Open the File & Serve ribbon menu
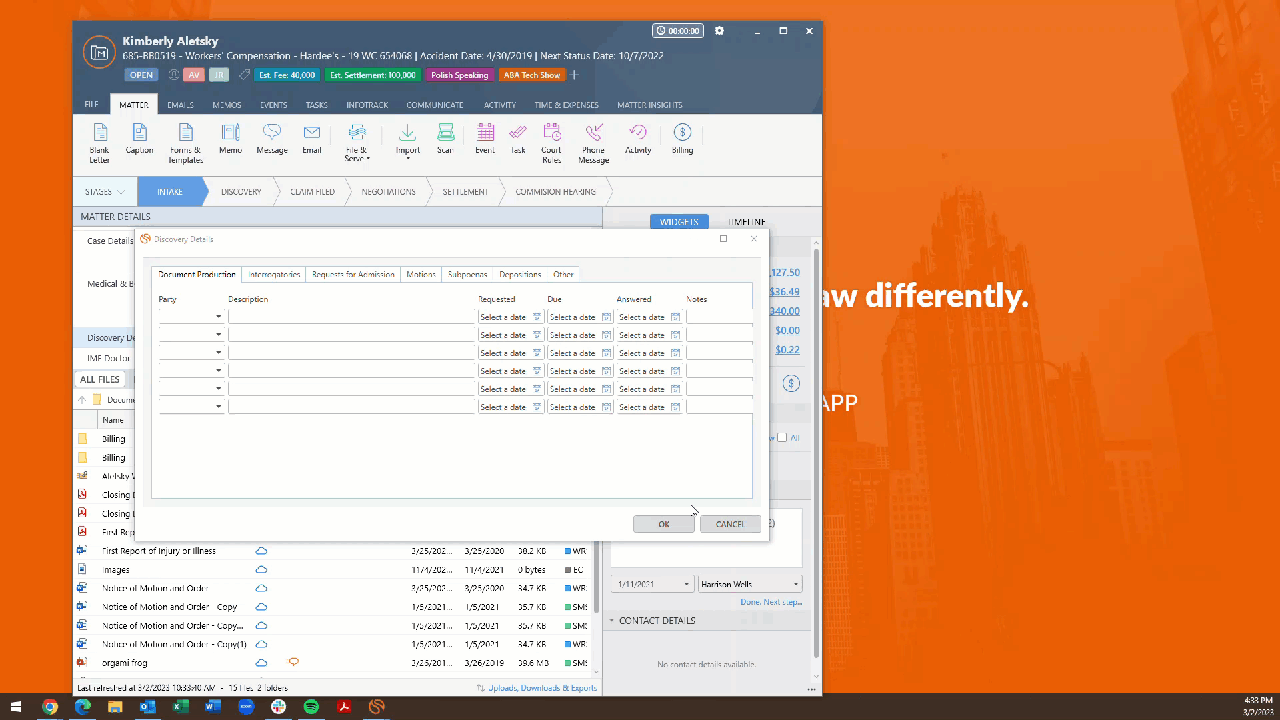Screen dimensions: 1280x720 coord(357,142)
